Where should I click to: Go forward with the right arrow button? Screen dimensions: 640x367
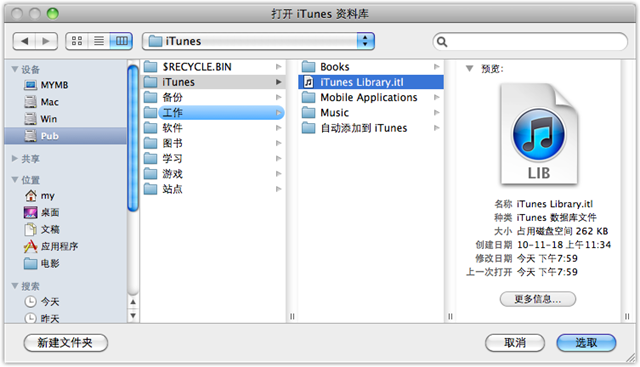[x=46, y=41]
